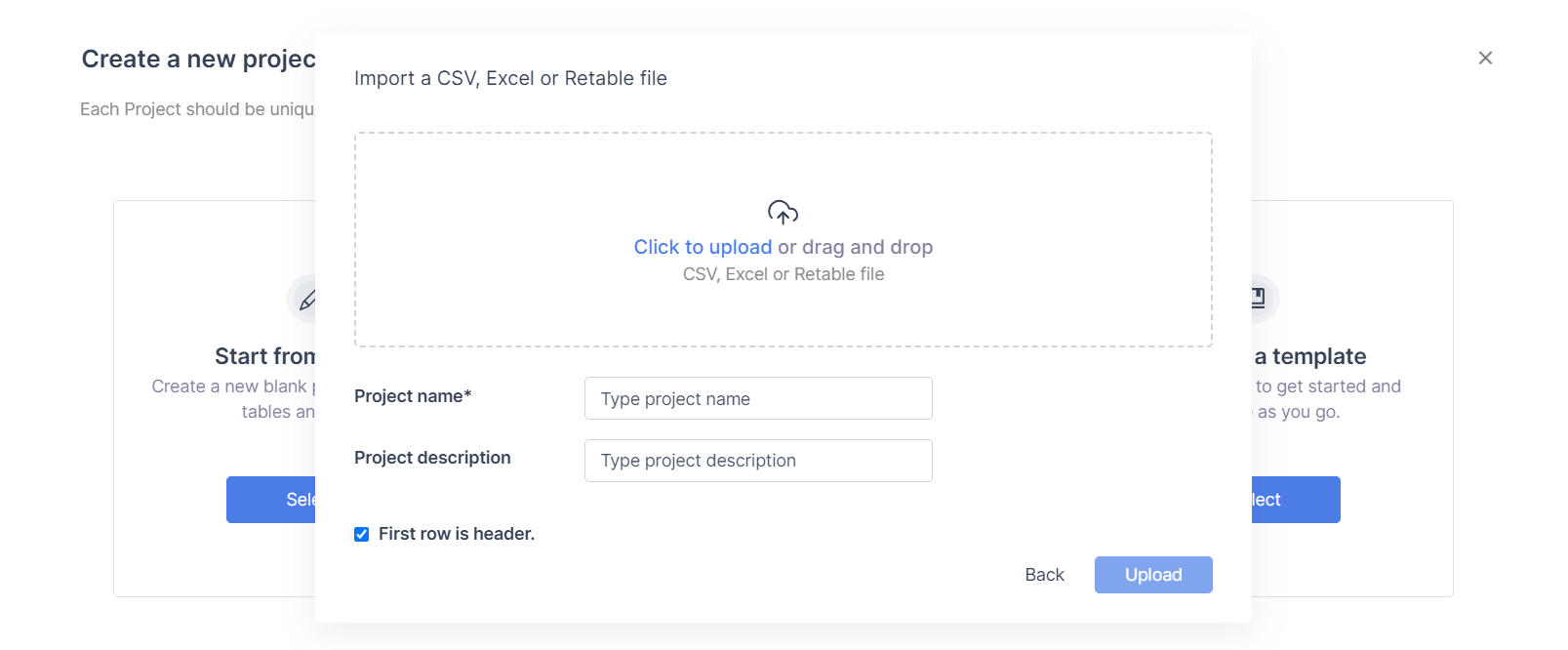Click the cloud upload icon
Viewport: 1568px width, 650px height.
click(x=783, y=212)
